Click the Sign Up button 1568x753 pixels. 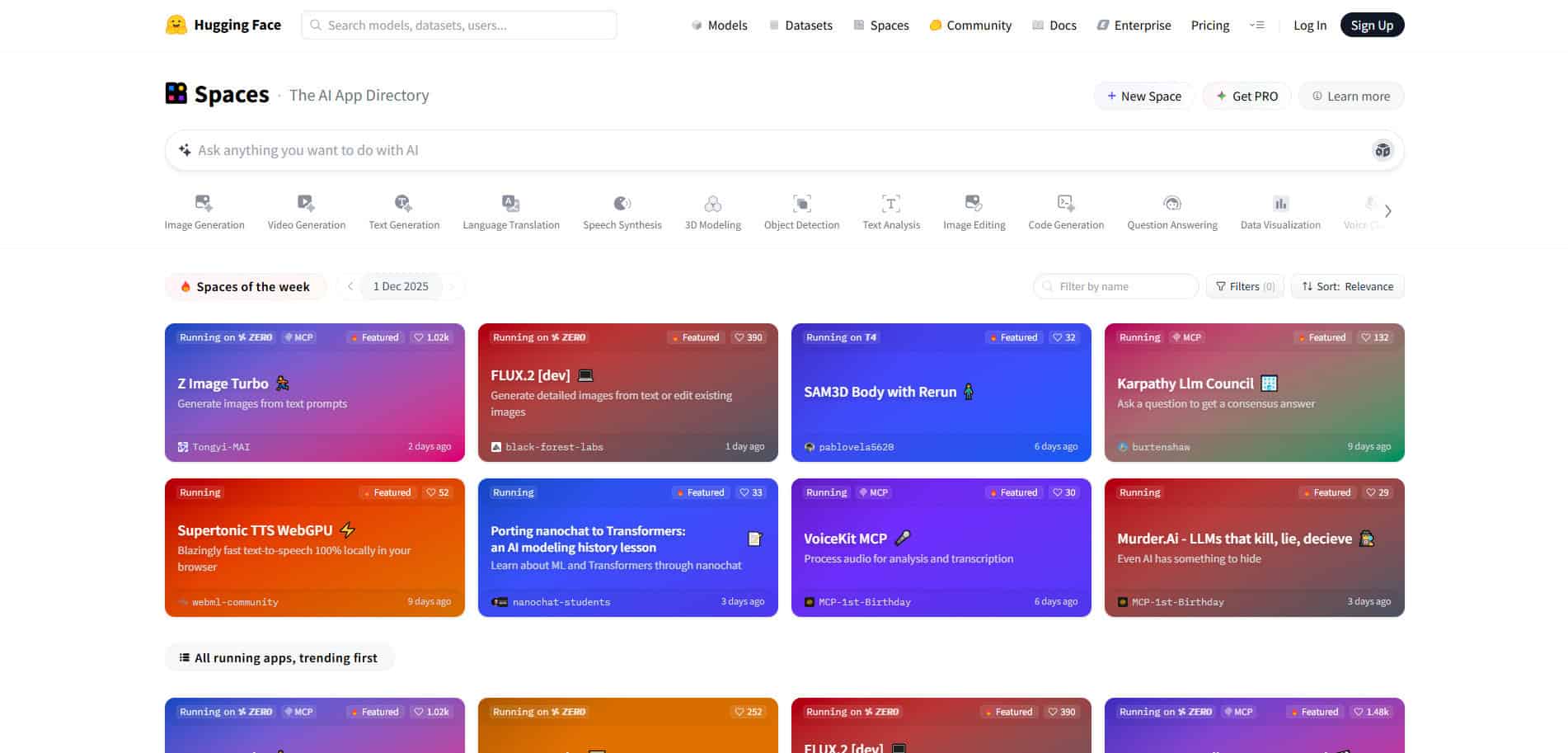(x=1372, y=26)
